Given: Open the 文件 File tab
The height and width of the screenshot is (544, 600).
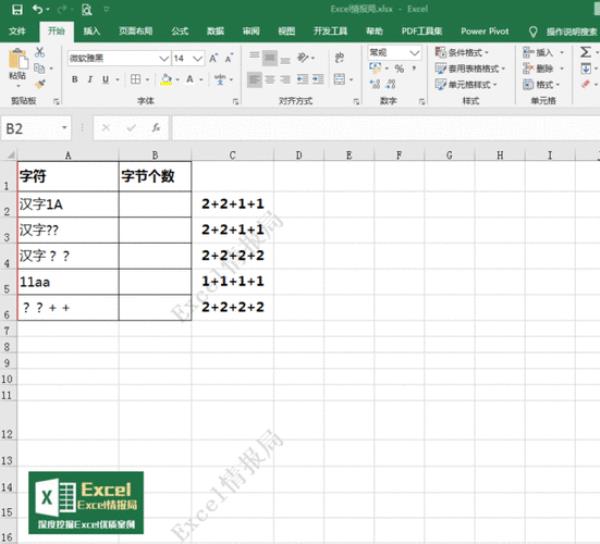Looking at the screenshot, I should pos(17,31).
